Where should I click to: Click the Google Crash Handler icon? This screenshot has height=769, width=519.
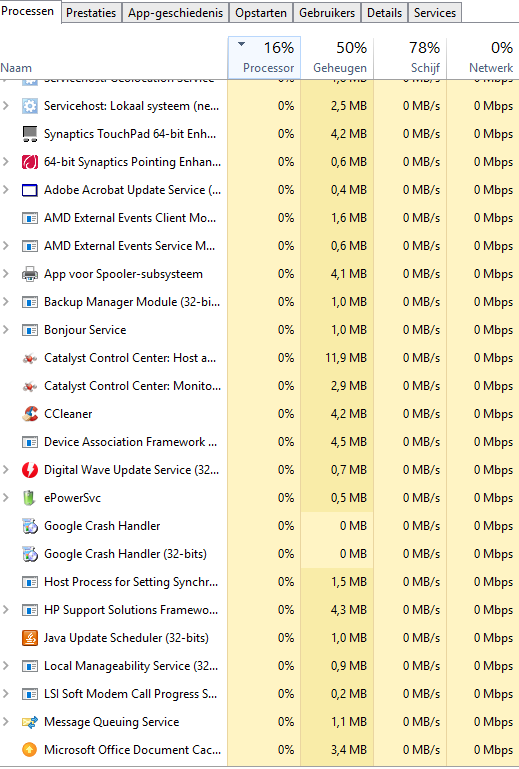[30, 526]
